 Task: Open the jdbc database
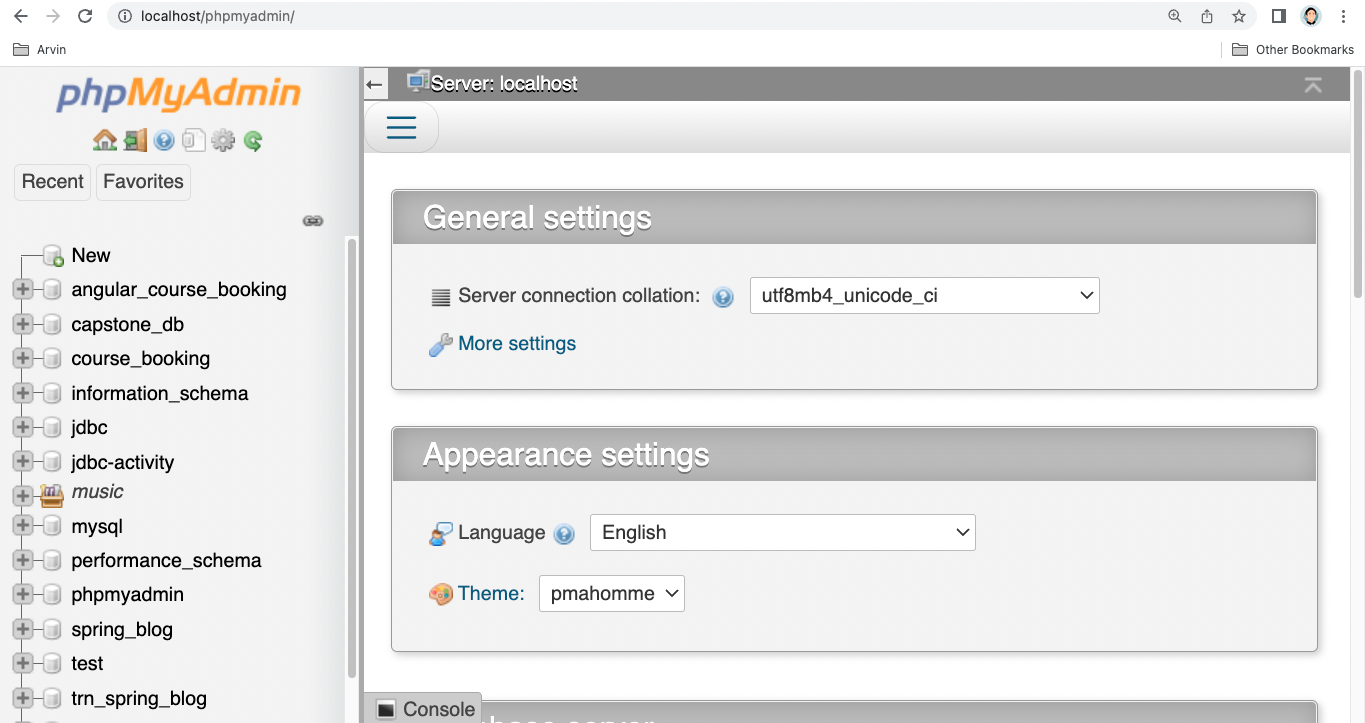89,428
